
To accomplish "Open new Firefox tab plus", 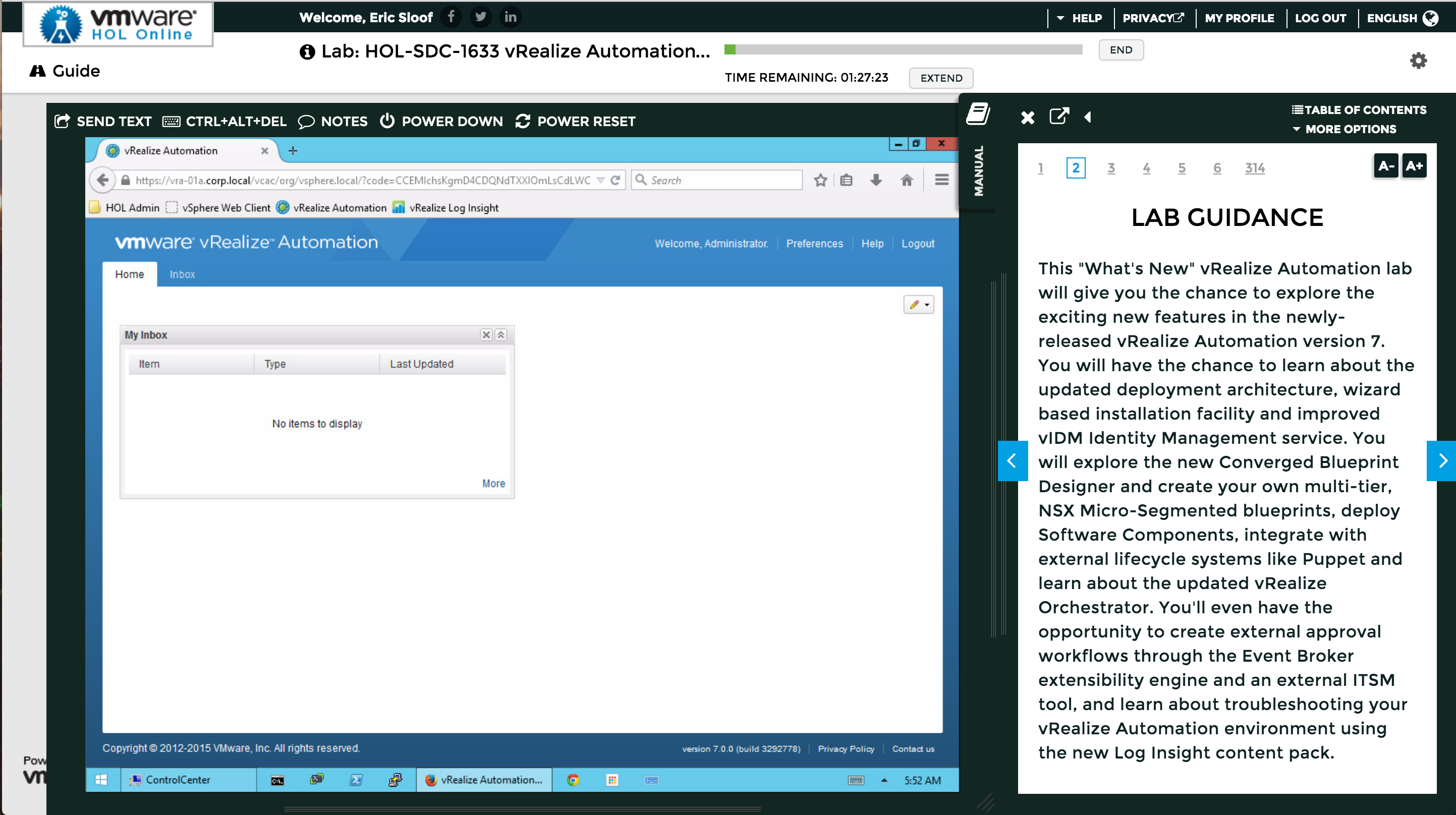I will pos(293,151).
